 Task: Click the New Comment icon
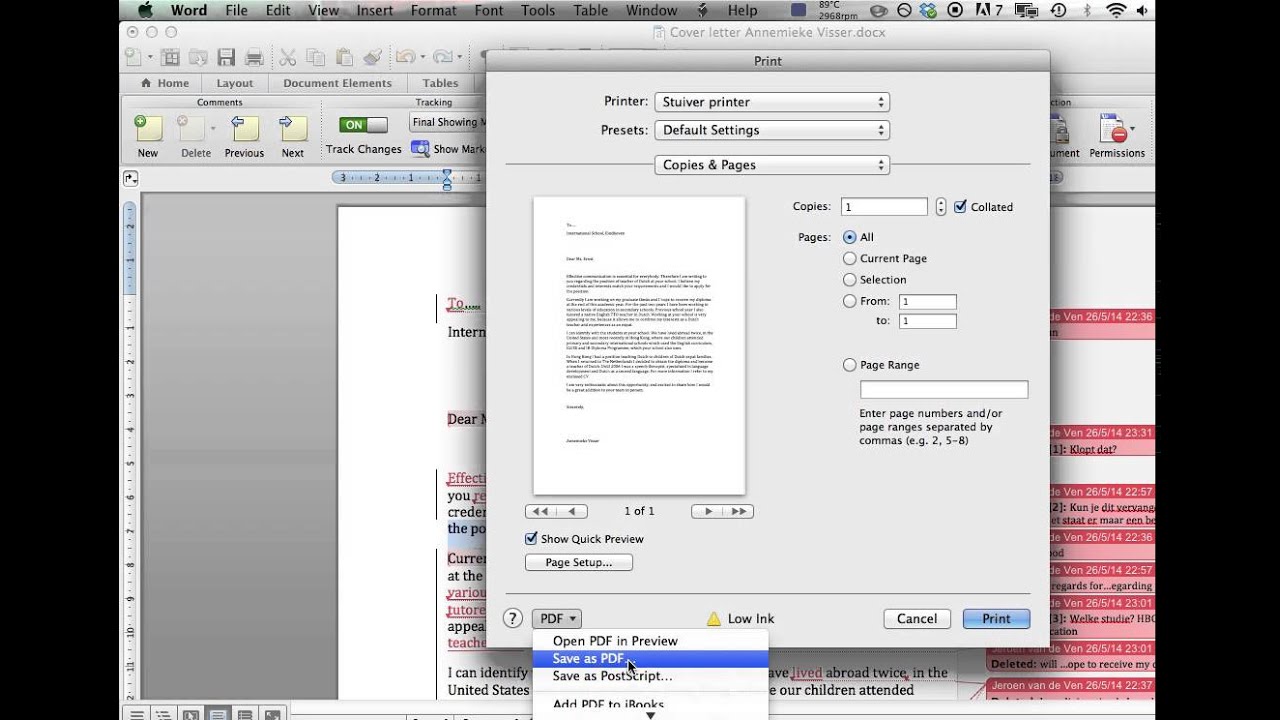pyautogui.click(x=148, y=128)
